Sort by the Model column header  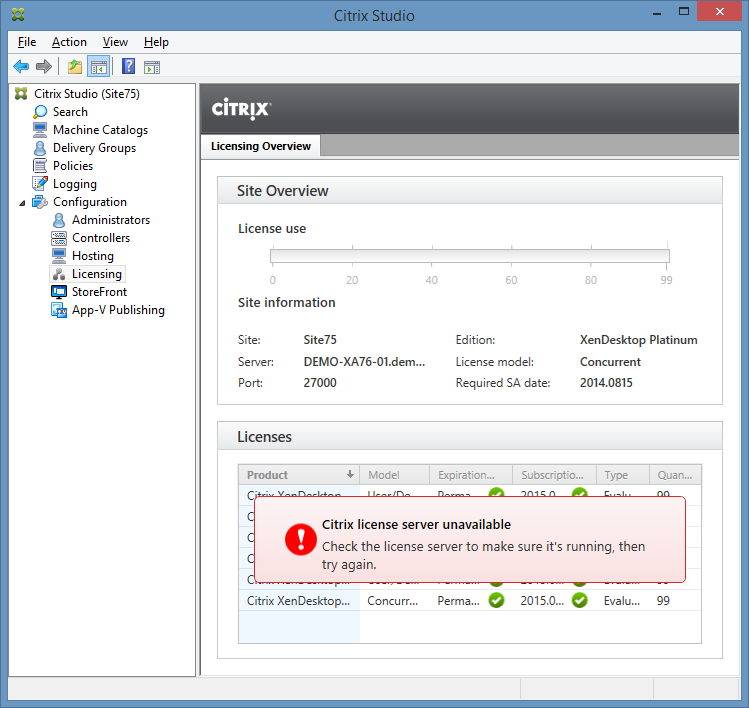395,475
